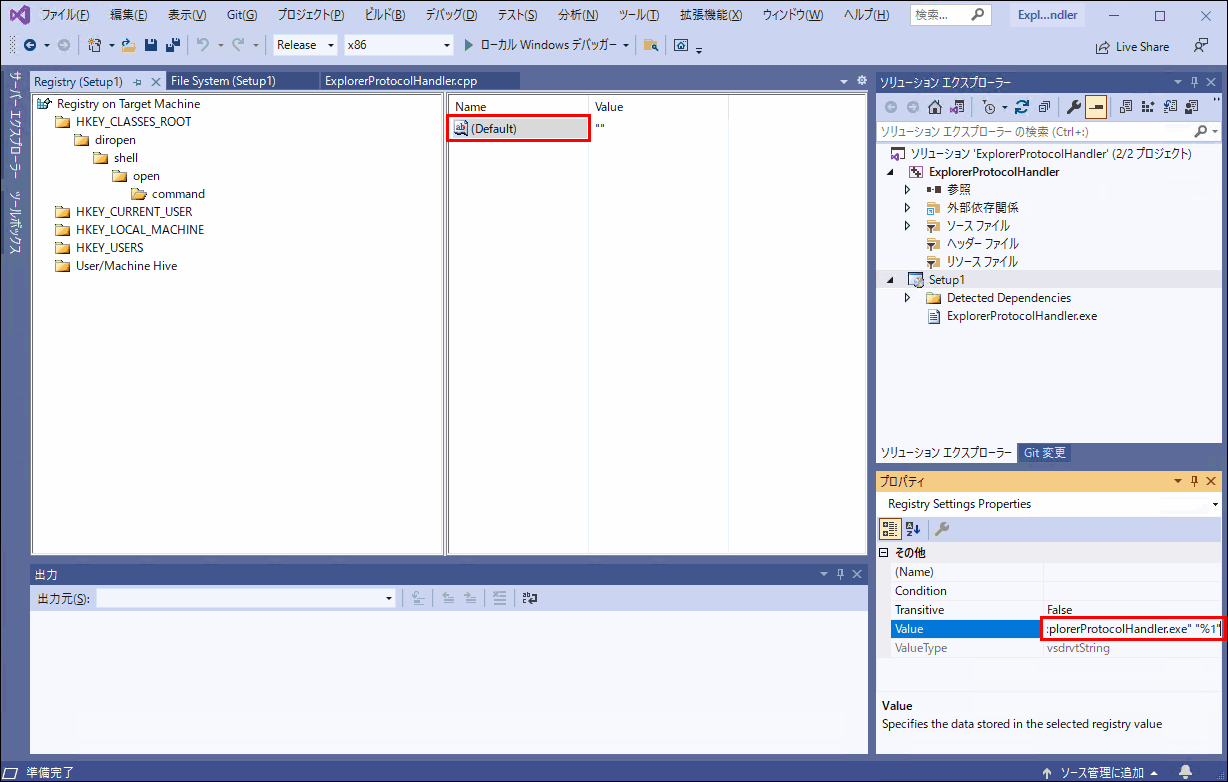Switch to the Git 変更 tab
Screen dimensions: 1228x782
pyautogui.click(x=1044, y=453)
